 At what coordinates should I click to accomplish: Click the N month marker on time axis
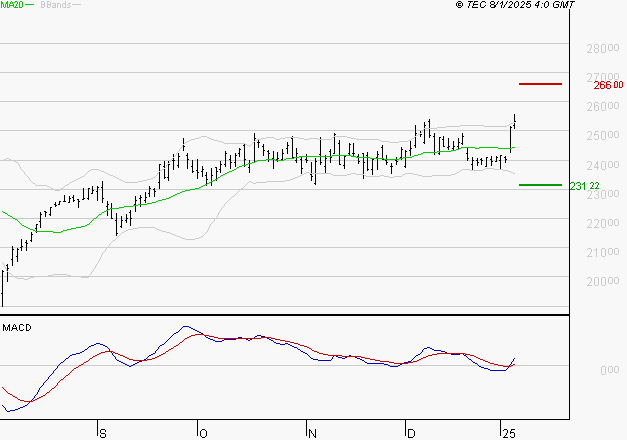312,434
